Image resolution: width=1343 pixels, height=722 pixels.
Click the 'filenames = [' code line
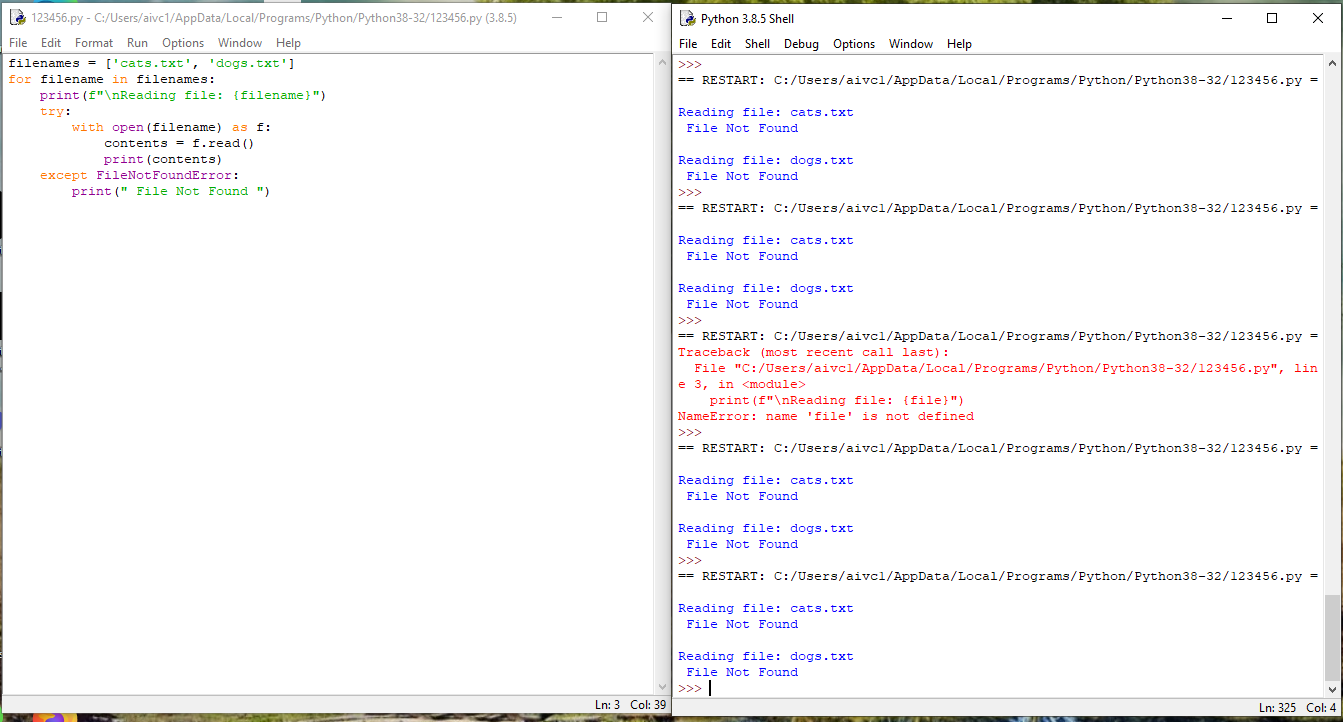tap(151, 63)
